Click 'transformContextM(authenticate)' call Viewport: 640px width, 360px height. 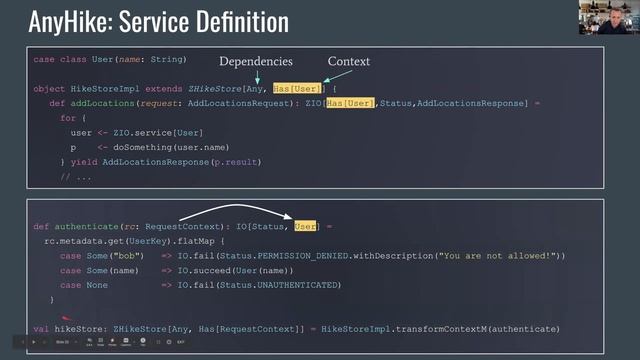(x=478, y=329)
